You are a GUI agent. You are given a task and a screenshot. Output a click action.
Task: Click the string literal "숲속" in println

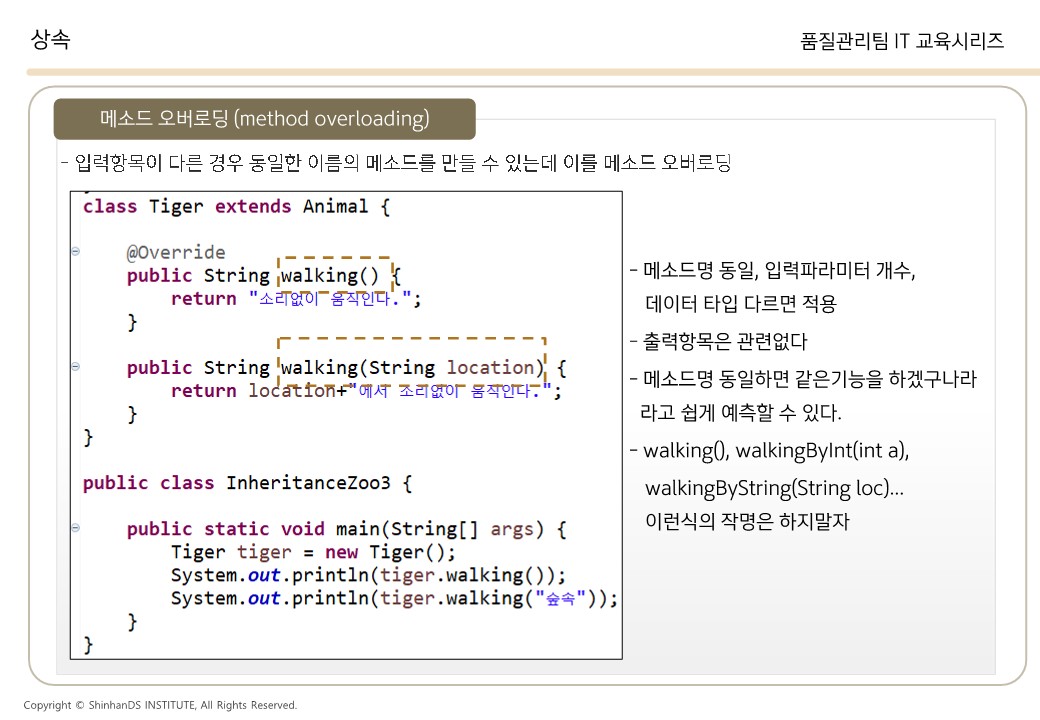[x=561, y=598]
